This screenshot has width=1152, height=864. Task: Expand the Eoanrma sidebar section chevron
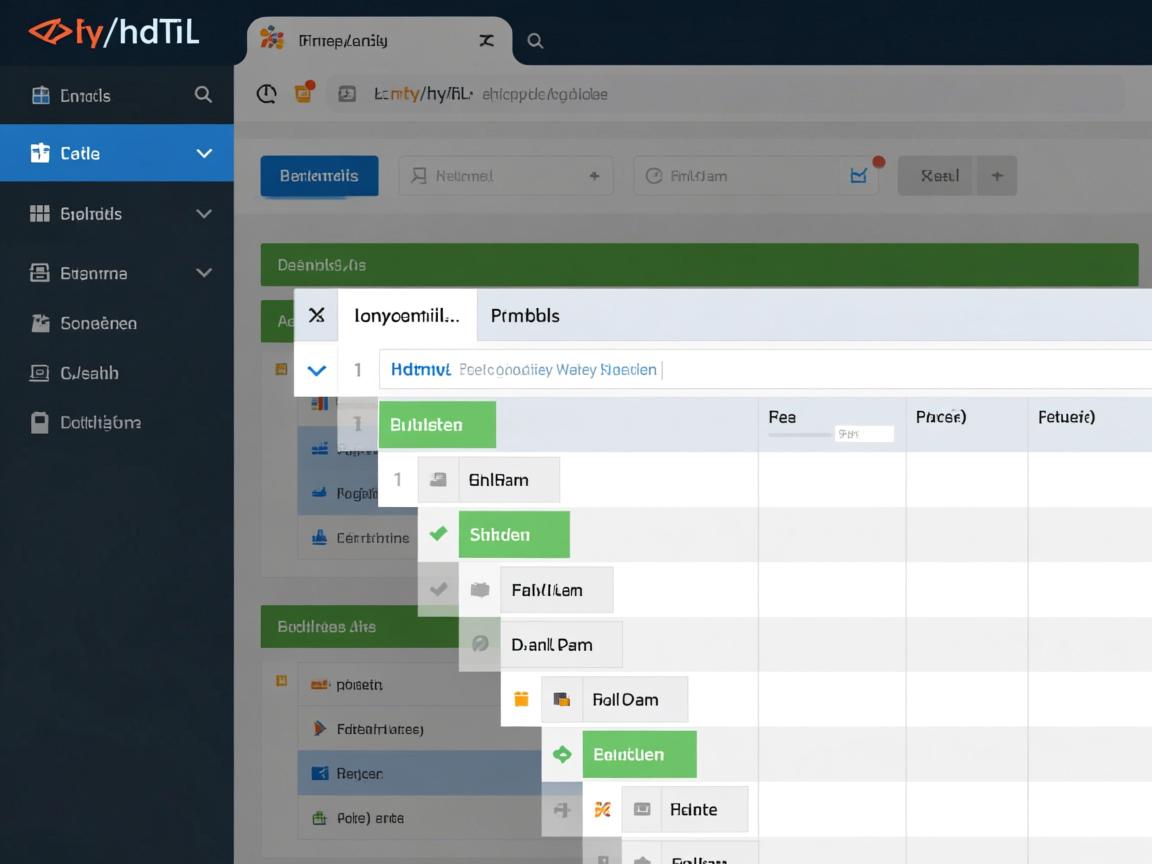click(x=204, y=272)
